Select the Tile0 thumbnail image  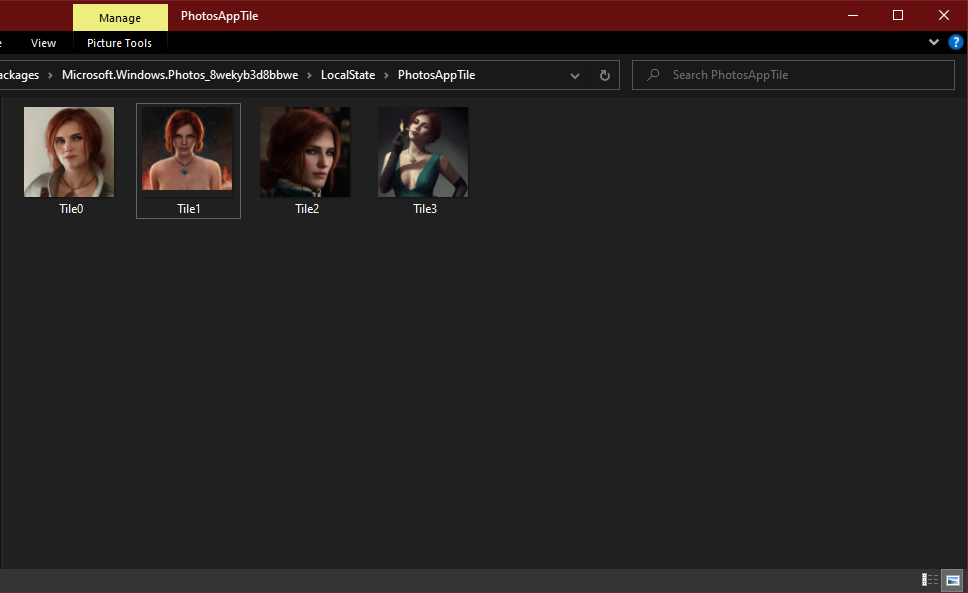pyautogui.click(x=69, y=152)
